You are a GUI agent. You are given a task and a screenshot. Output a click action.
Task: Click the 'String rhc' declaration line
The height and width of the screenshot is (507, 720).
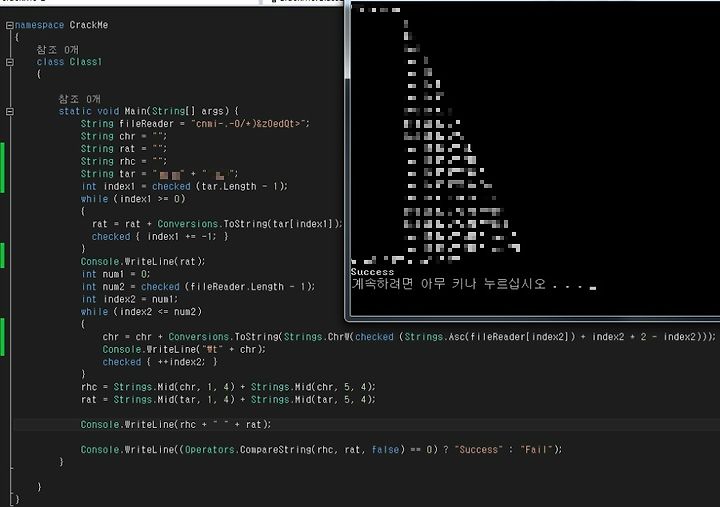click(124, 161)
